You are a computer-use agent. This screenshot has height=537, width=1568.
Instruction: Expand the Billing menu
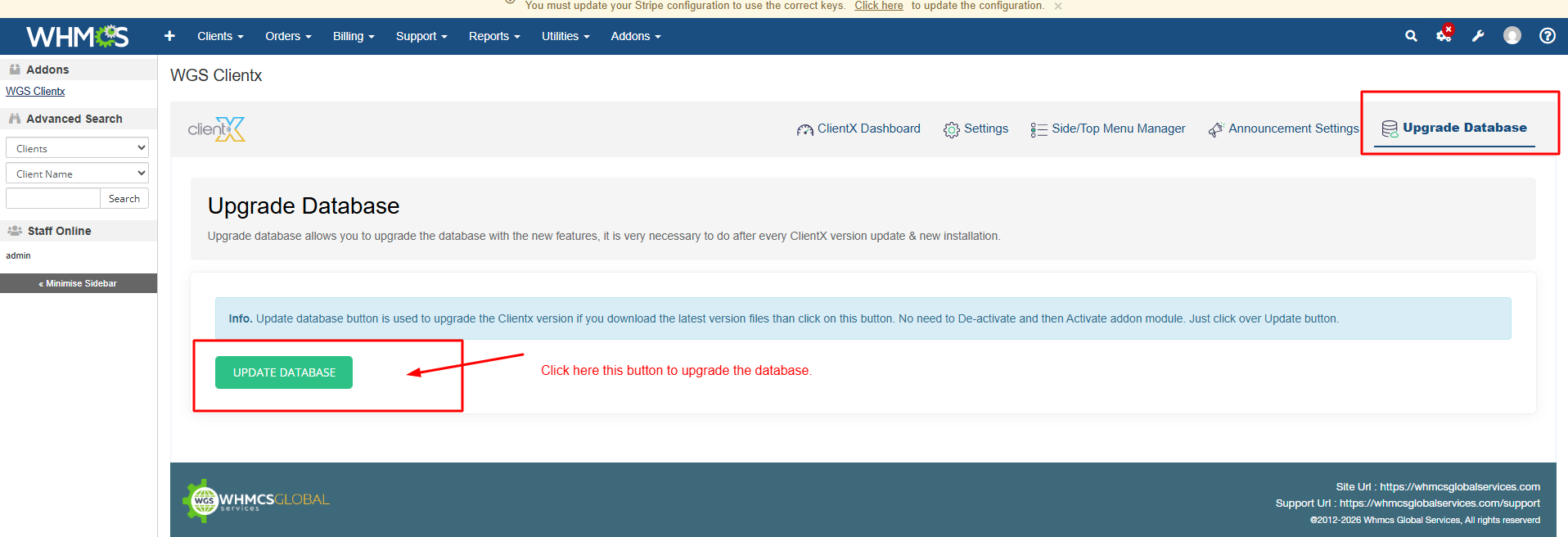click(354, 36)
